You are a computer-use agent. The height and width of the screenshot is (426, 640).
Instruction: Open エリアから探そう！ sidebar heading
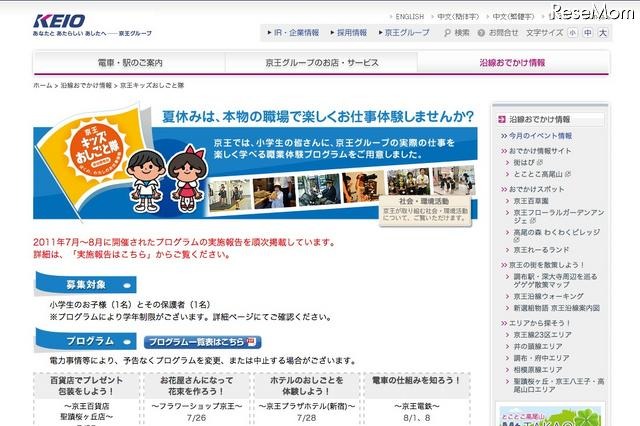pos(540,323)
